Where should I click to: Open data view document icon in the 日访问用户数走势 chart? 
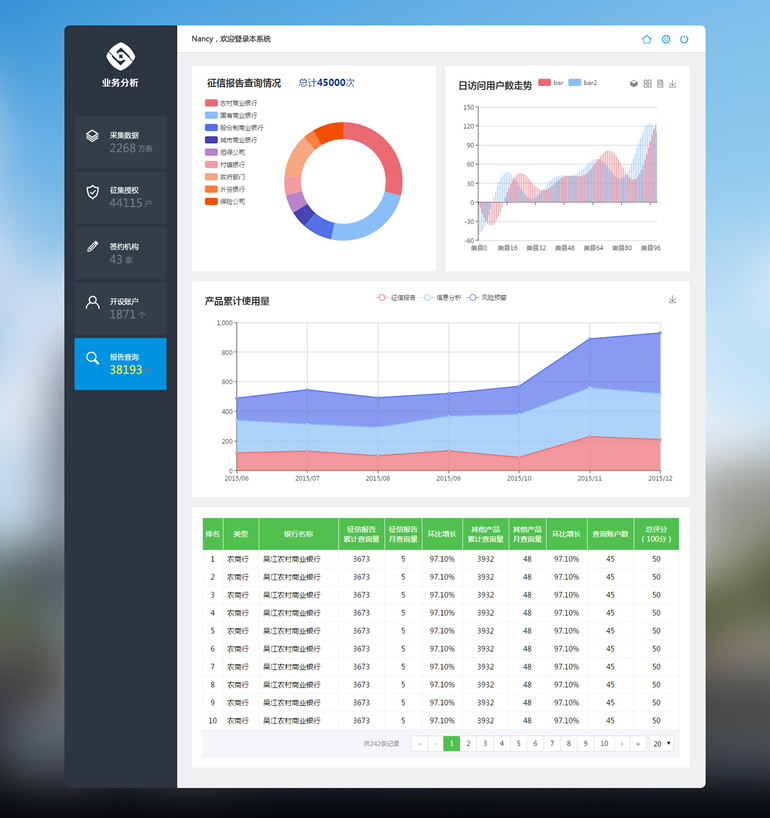[660, 84]
